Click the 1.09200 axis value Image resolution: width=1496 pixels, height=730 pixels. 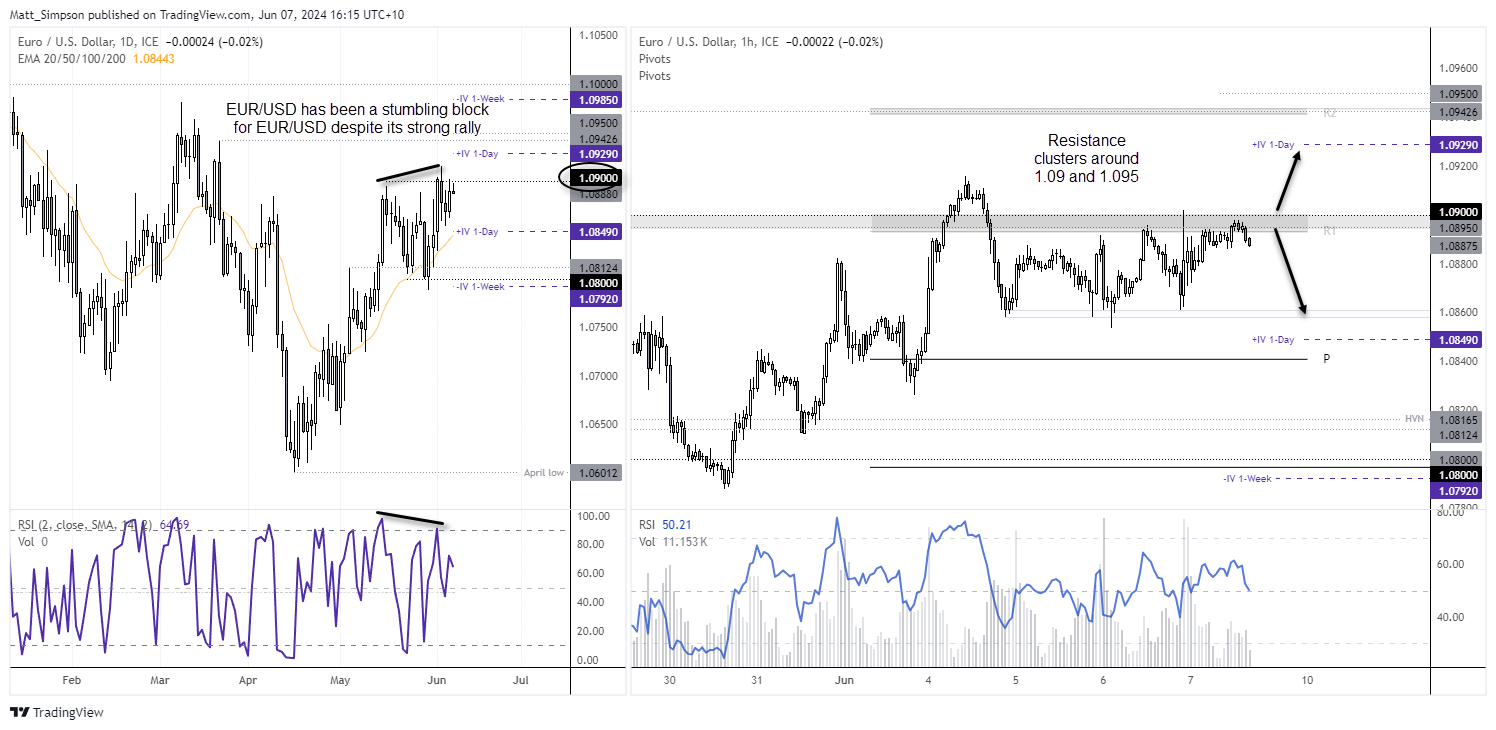click(x=1460, y=166)
